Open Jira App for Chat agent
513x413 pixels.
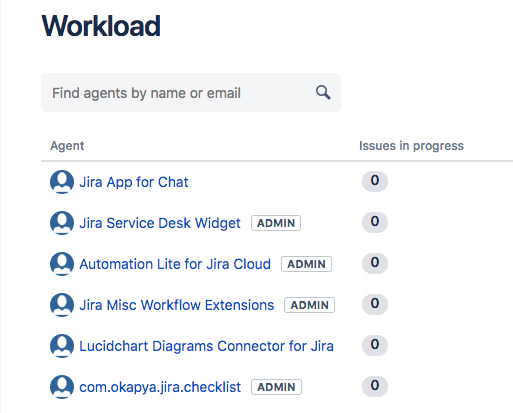coord(134,182)
